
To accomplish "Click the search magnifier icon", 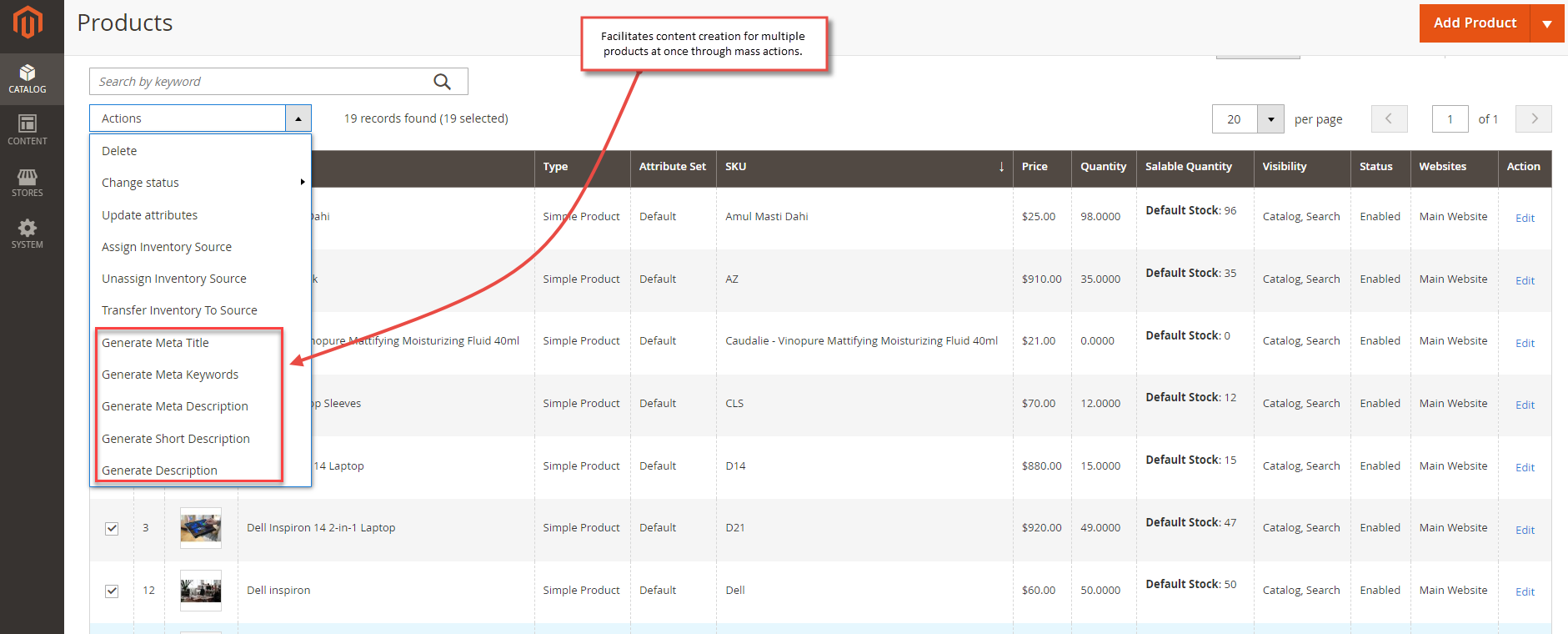I will point(442,82).
